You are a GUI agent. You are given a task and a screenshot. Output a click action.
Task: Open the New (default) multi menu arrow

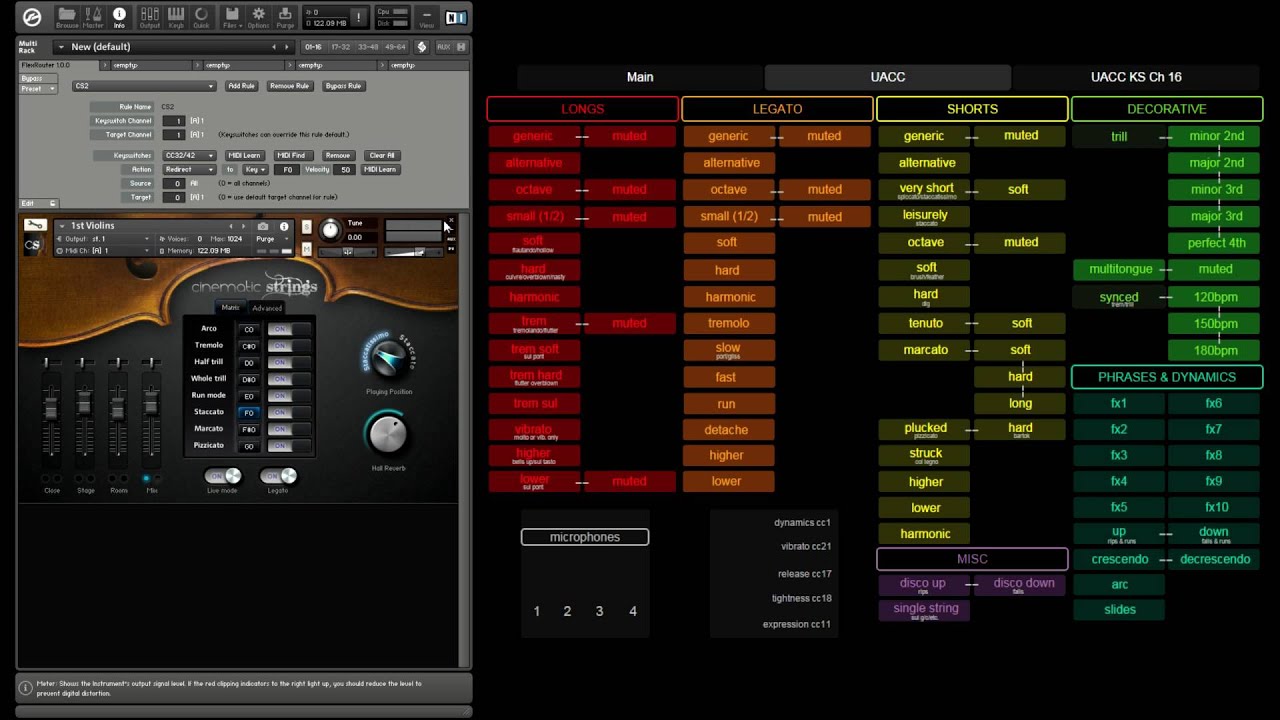tap(61, 47)
